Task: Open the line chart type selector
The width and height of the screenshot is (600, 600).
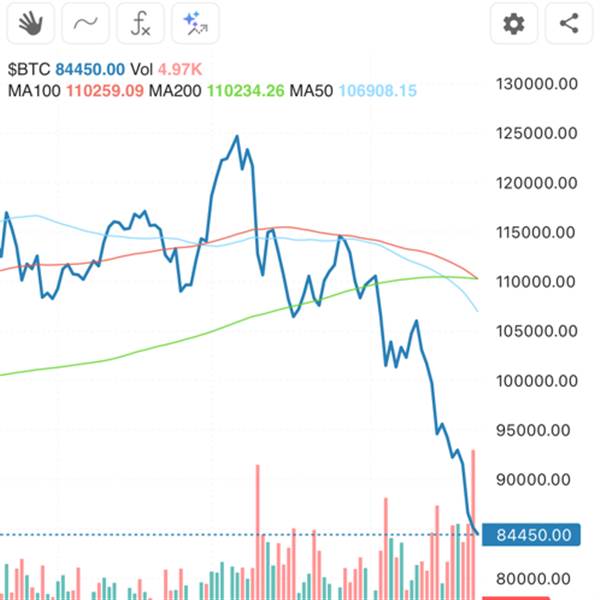Action: click(x=86, y=24)
